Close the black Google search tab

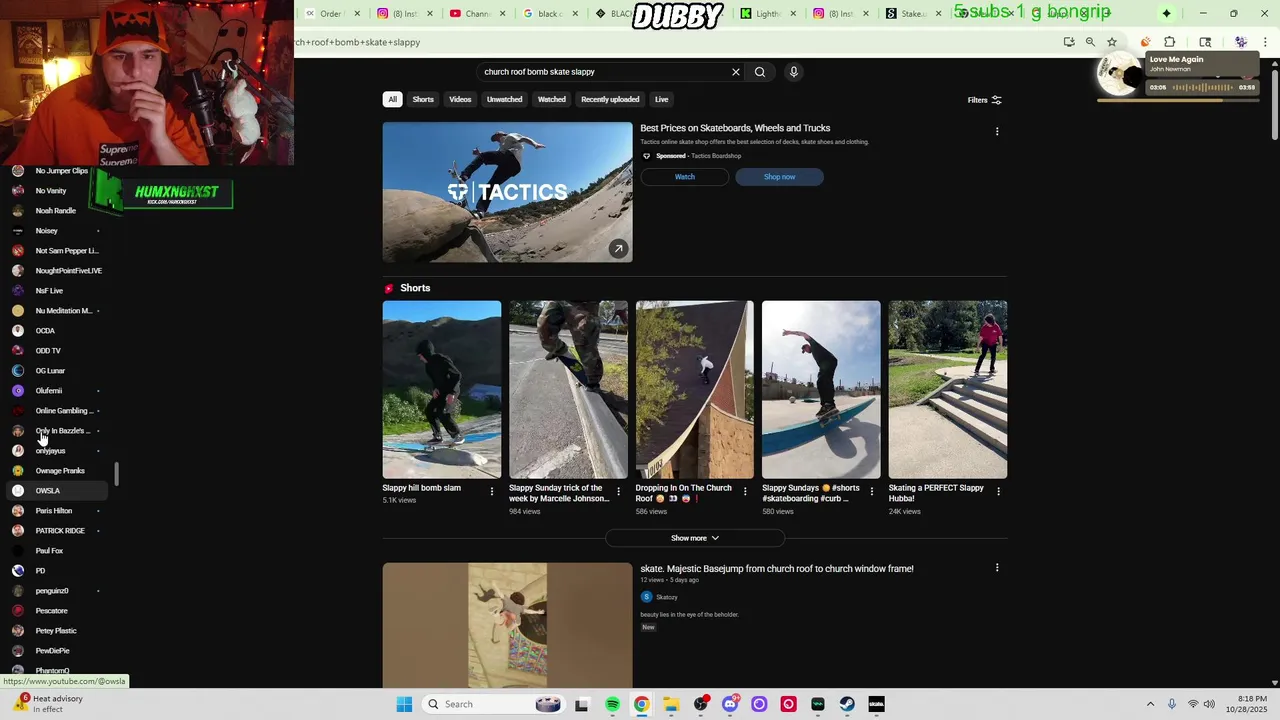(575, 14)
